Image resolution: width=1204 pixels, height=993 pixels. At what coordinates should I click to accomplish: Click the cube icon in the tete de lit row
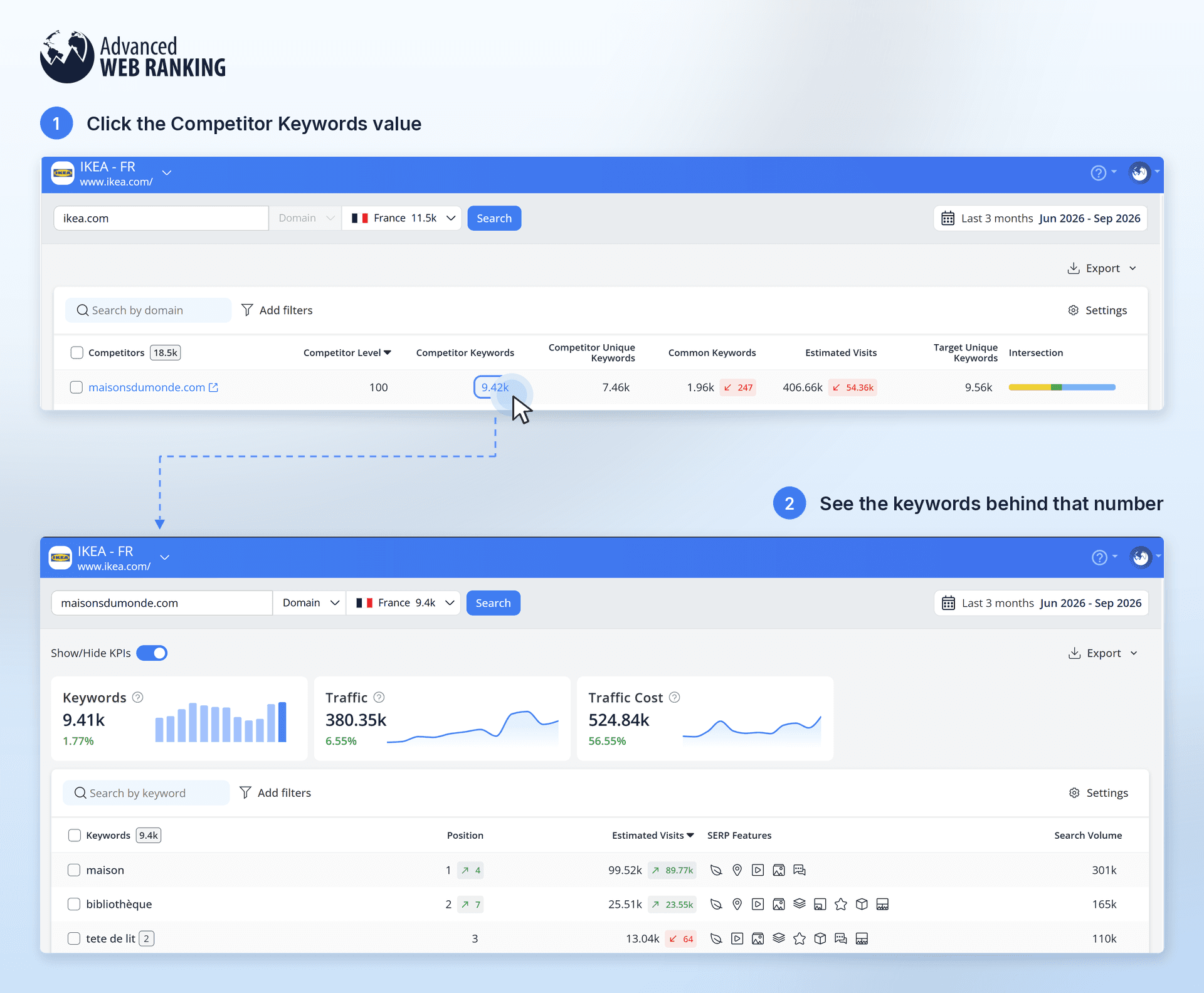click(820, 938)
